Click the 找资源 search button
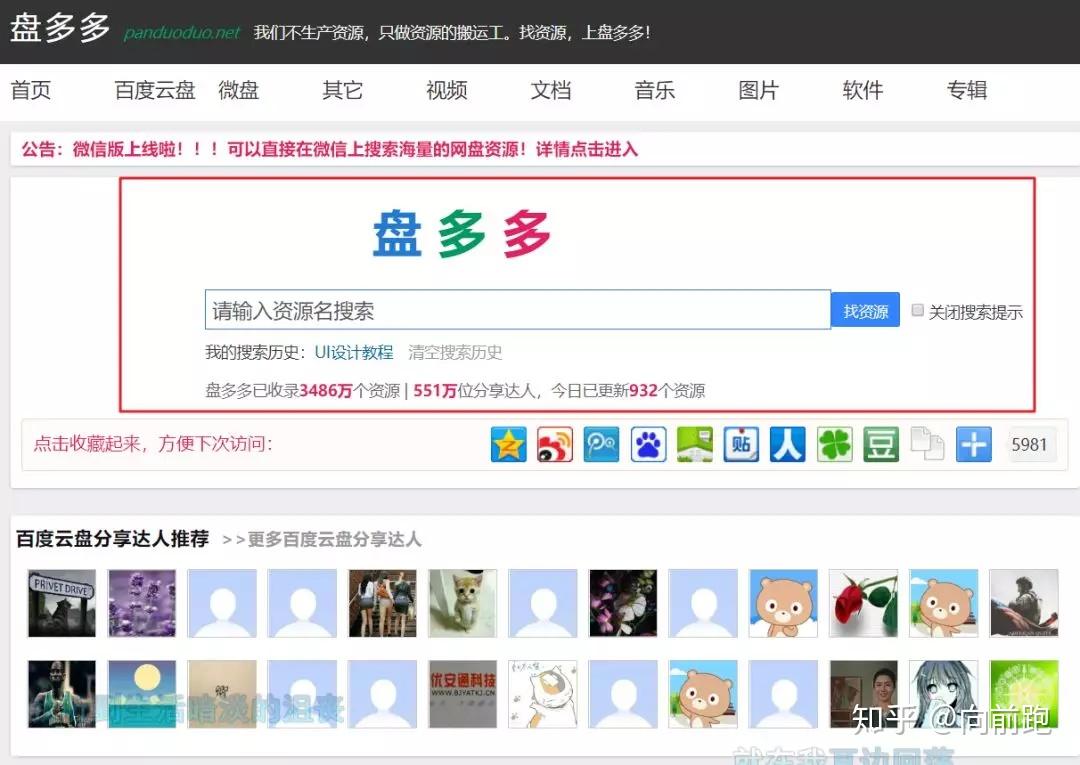Screen dimensions: 1080x765 [x=865, y=311]
